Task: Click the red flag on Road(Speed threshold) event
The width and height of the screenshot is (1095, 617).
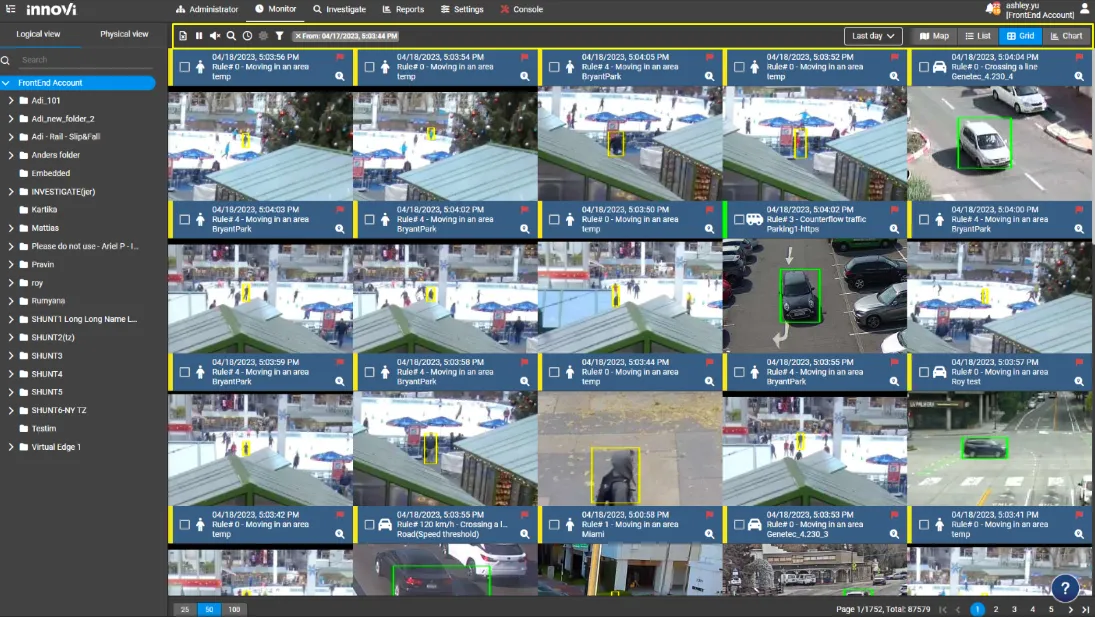Action: click(x=524, y=515)
